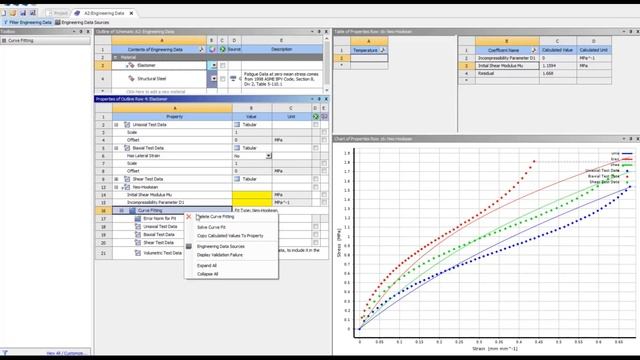The height and width of the screenshot is (360, 640).
Task: Select the Elastomer material row
Action: click(x=159, y=65)
